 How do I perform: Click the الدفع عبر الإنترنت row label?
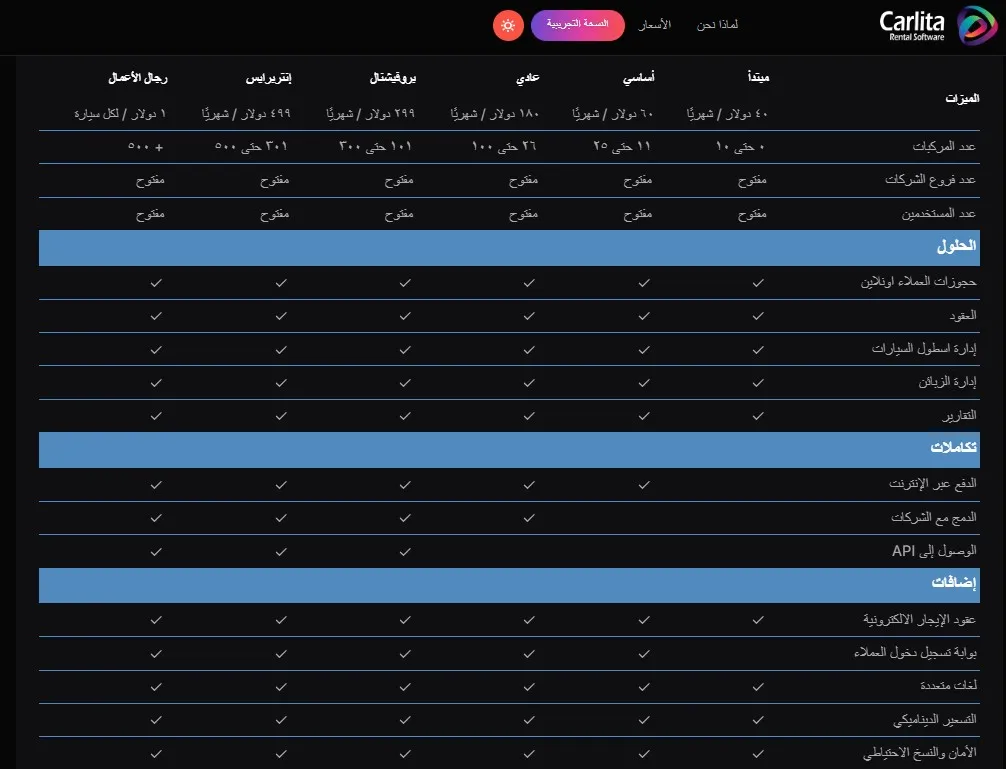[x=933, y=484]
